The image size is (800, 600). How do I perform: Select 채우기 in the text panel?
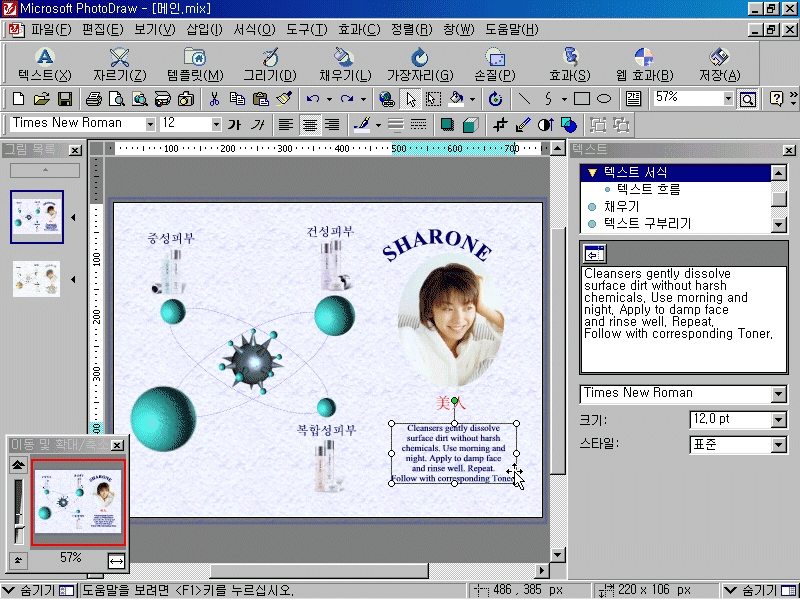[x=621, y=206]
